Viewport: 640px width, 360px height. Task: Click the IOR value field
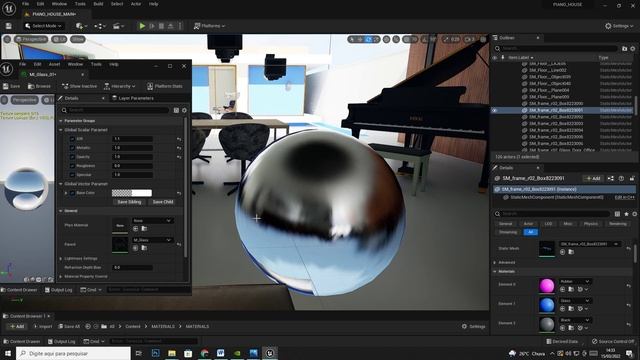coord(132,139)
